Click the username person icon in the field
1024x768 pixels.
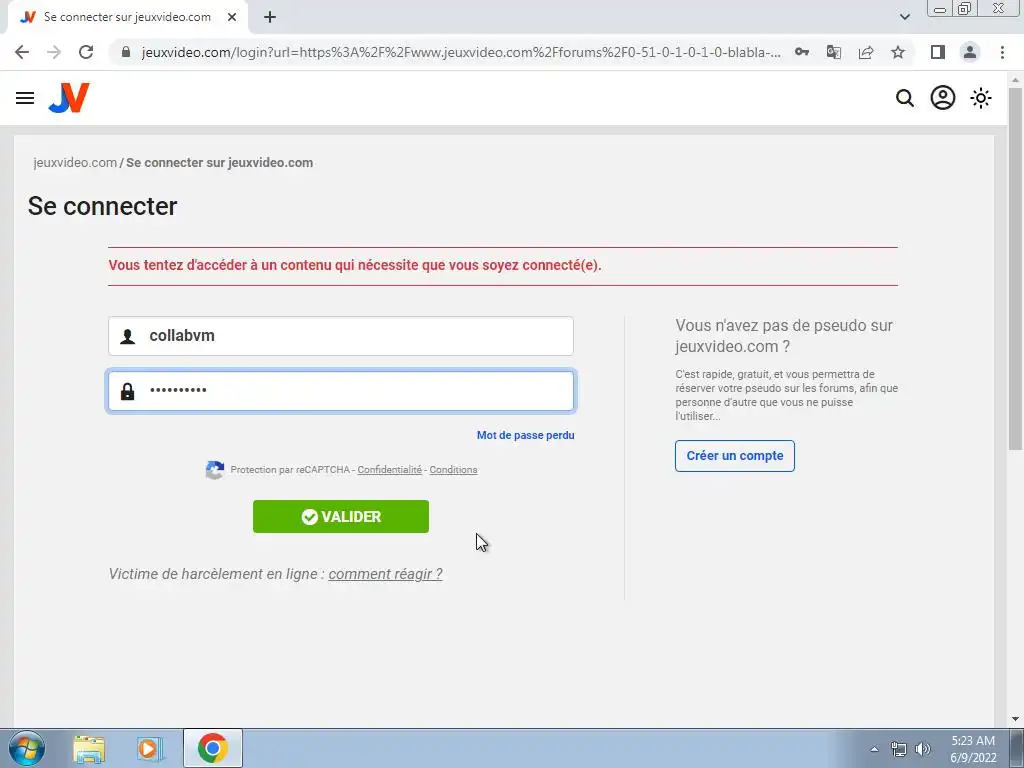click(127, 336)
